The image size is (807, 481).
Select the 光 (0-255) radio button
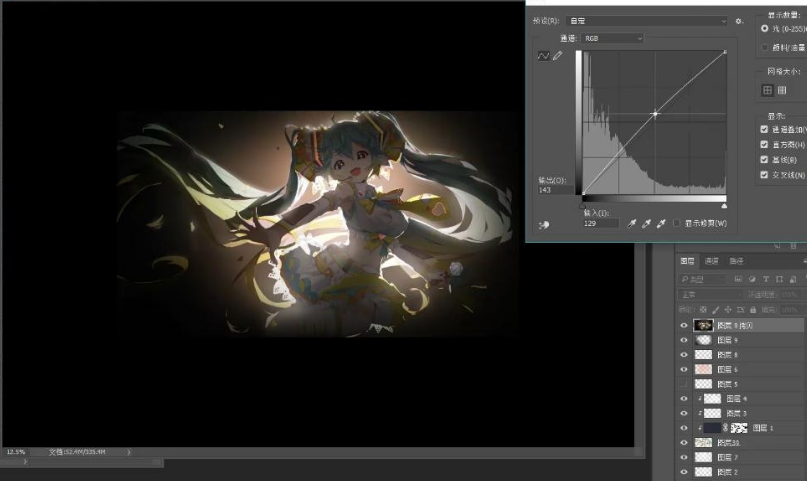tap(766, 29)
